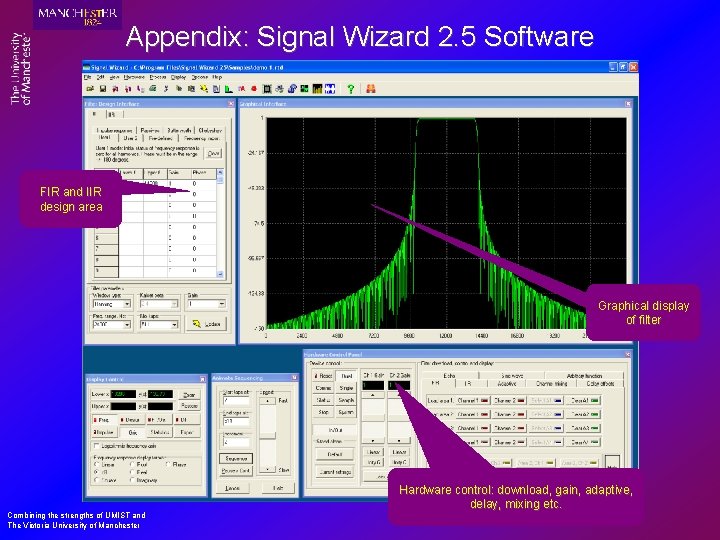Click the green printer-like toolbar icon
Image resolution: width=720 pixels, height=540 pixels.
153,89
